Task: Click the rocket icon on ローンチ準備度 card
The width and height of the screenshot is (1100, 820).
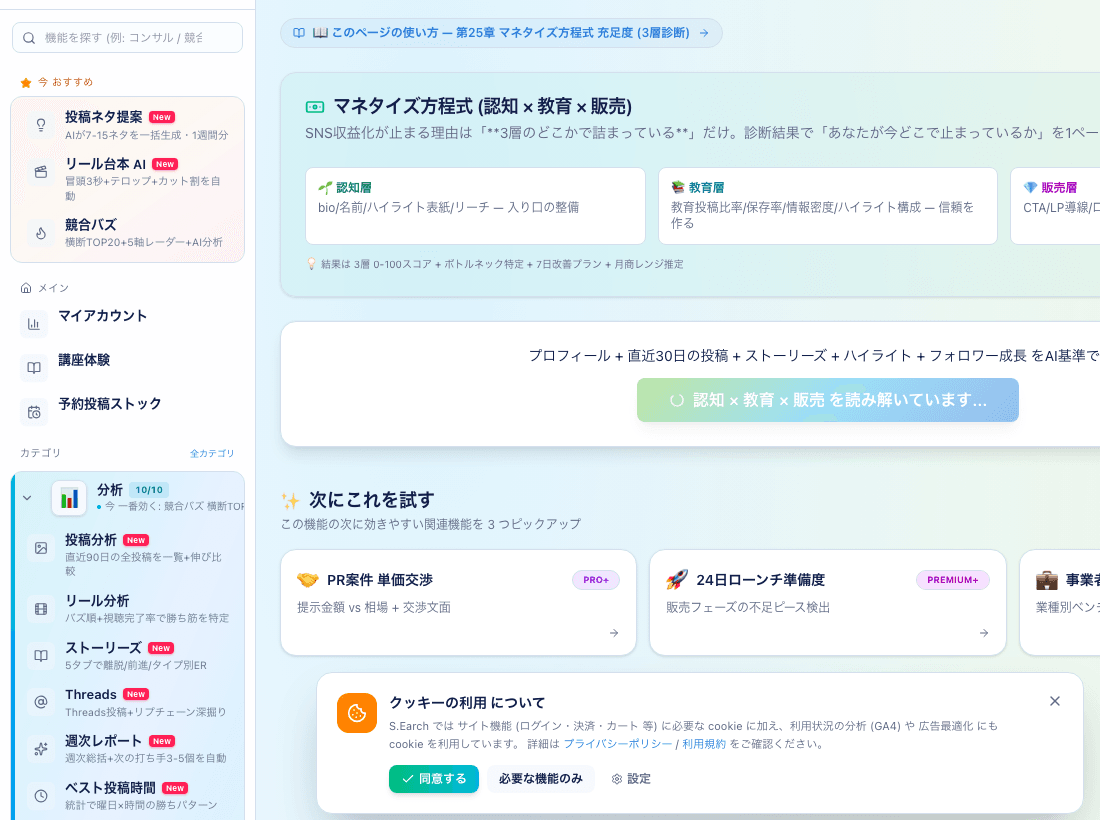Action: pyautogui.click(x=677, y=579)
